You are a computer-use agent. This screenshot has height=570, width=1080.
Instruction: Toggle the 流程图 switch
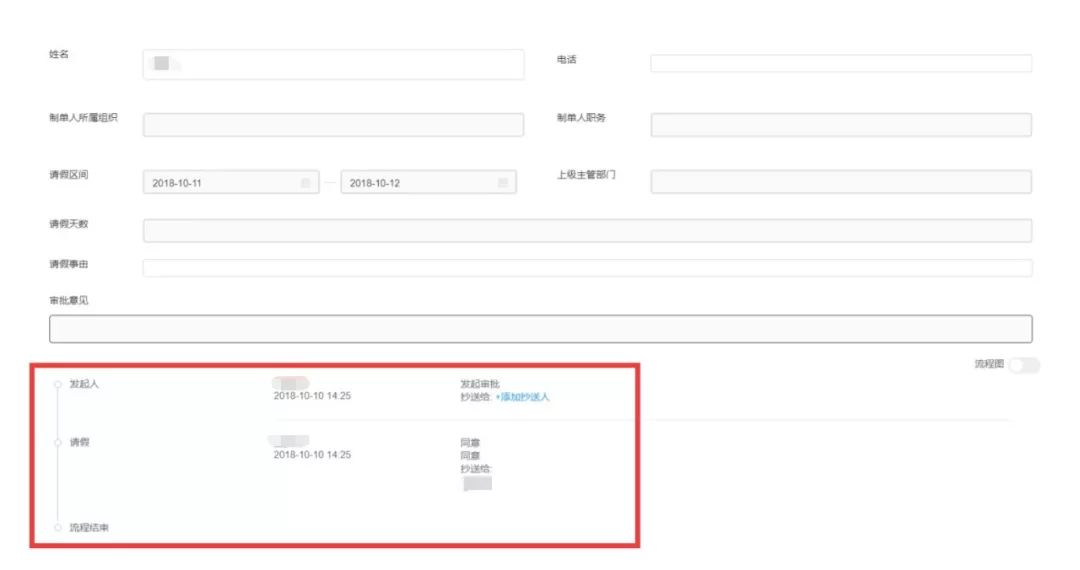click(x=1024, y=366)
